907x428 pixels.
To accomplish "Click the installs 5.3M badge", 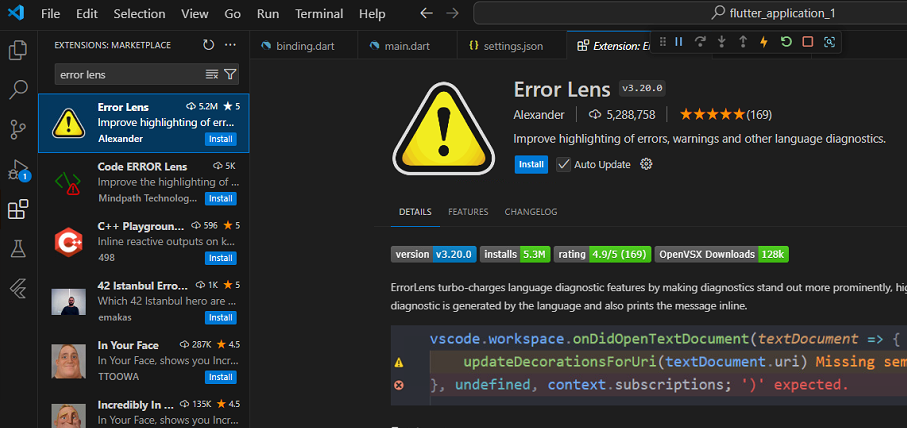I will (x=515, y=254).
